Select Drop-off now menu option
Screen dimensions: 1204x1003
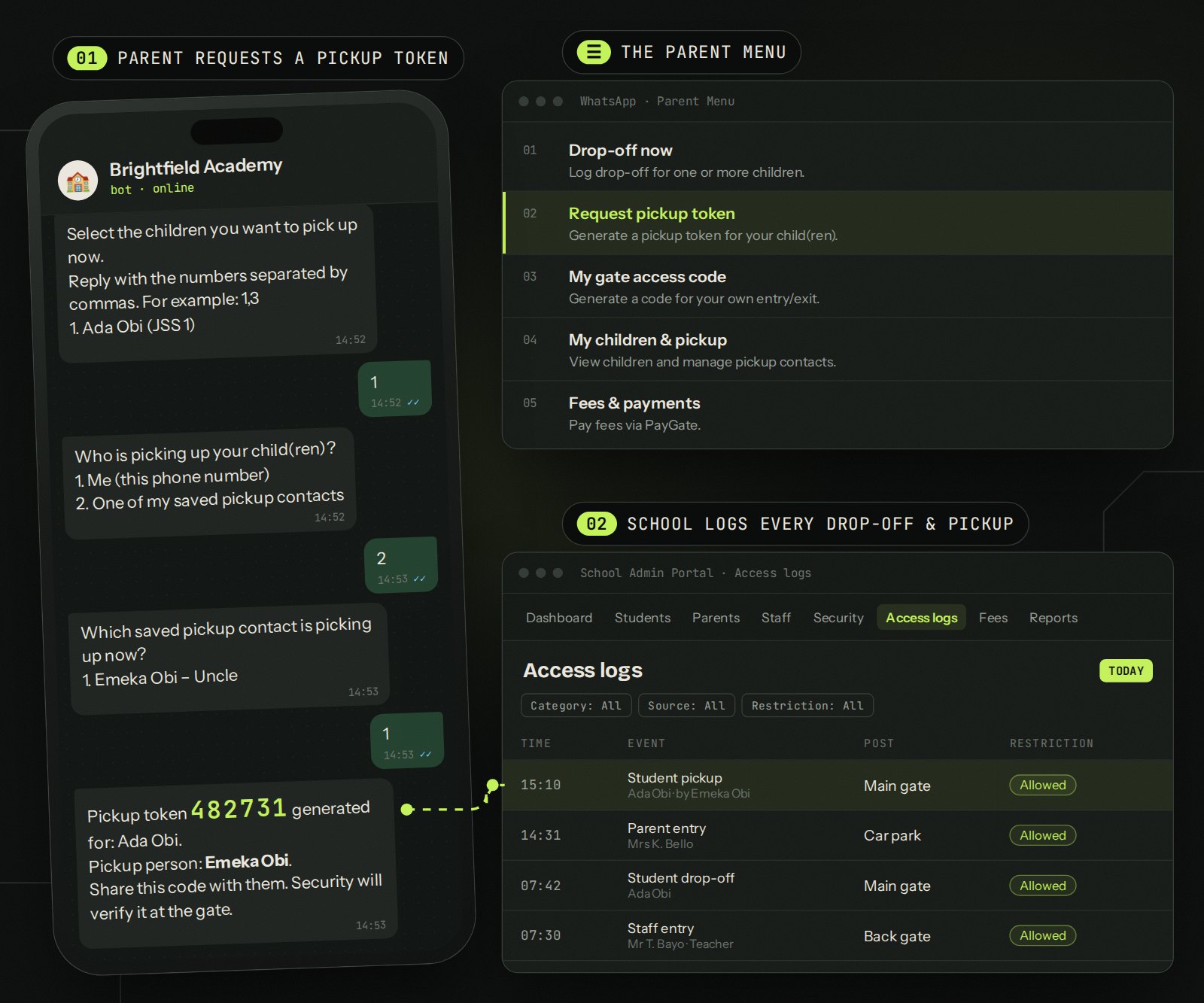pyautogui.click(x=838, y=160)
